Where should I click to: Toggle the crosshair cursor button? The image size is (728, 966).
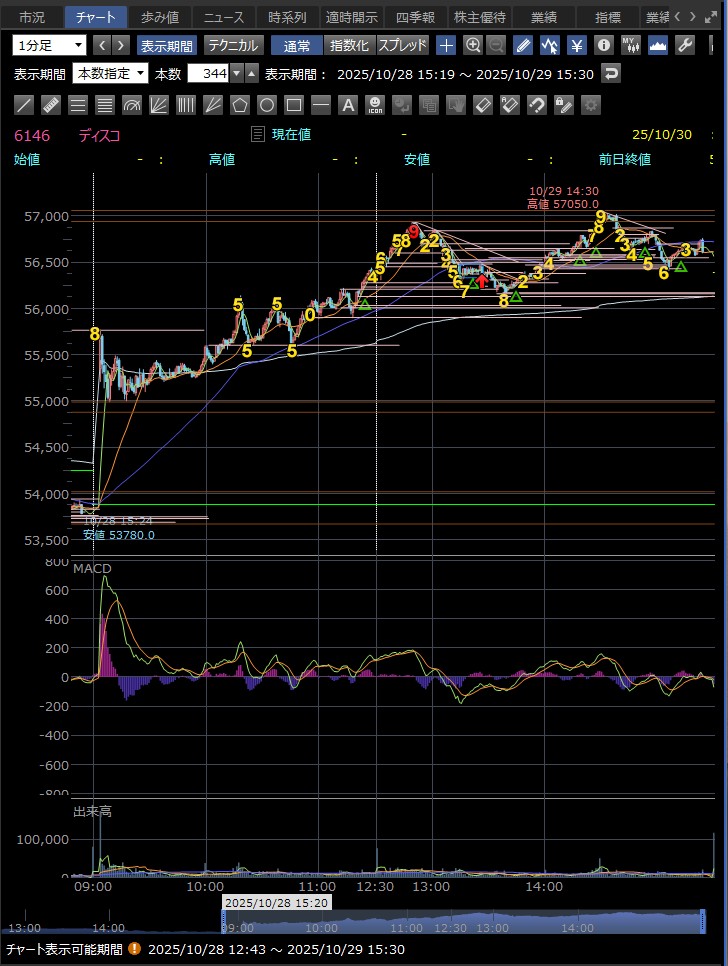tap(446, 45)
